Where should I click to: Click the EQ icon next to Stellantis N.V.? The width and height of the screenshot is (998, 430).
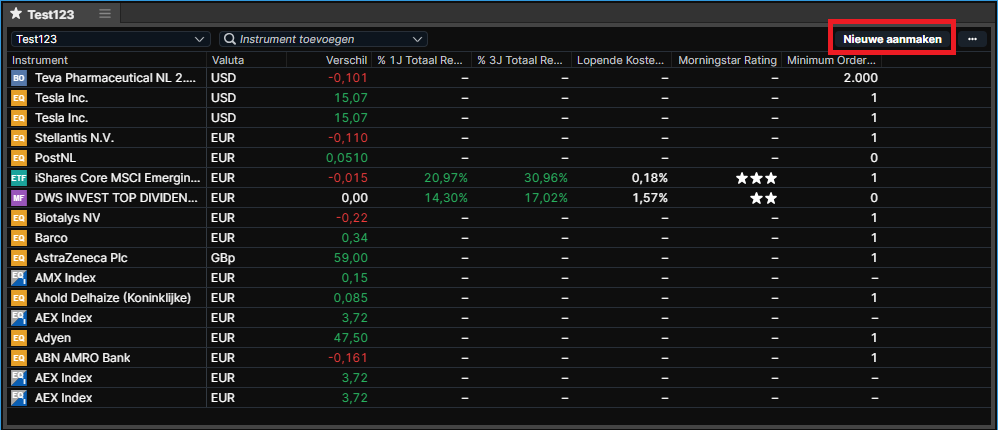19,138
